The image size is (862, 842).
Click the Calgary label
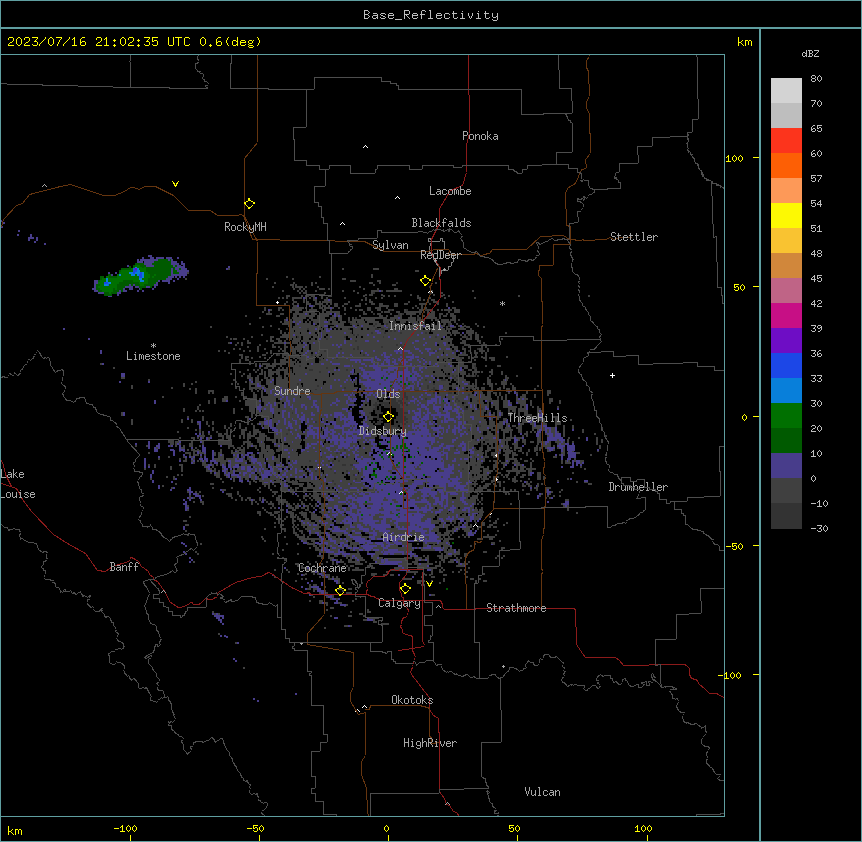pos(399,603)
